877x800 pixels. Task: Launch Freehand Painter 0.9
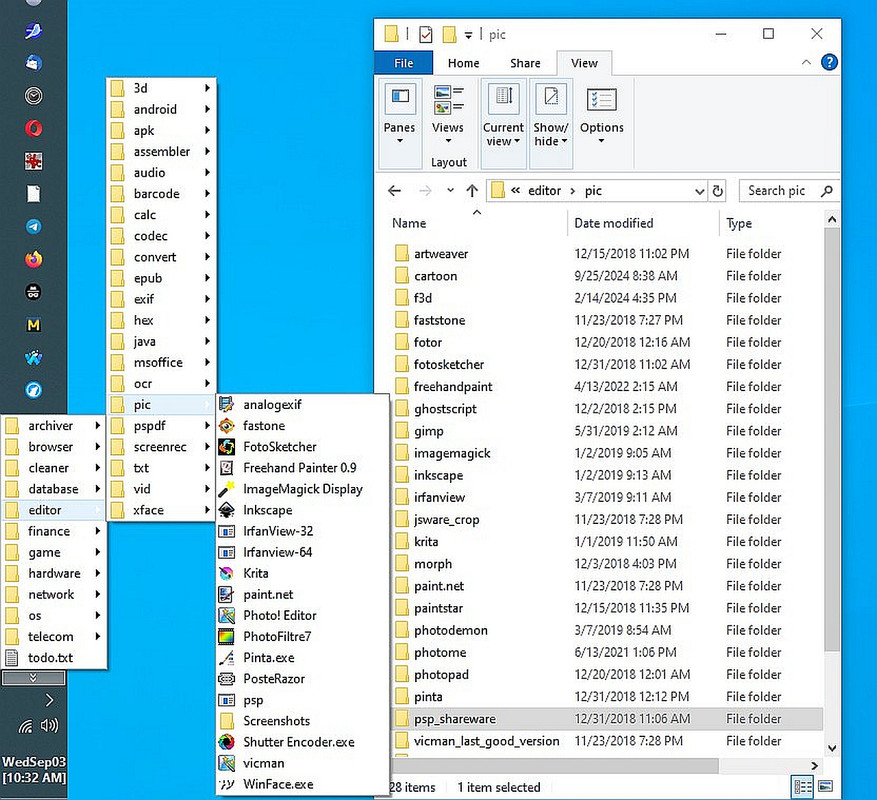[x=303, y=468]
